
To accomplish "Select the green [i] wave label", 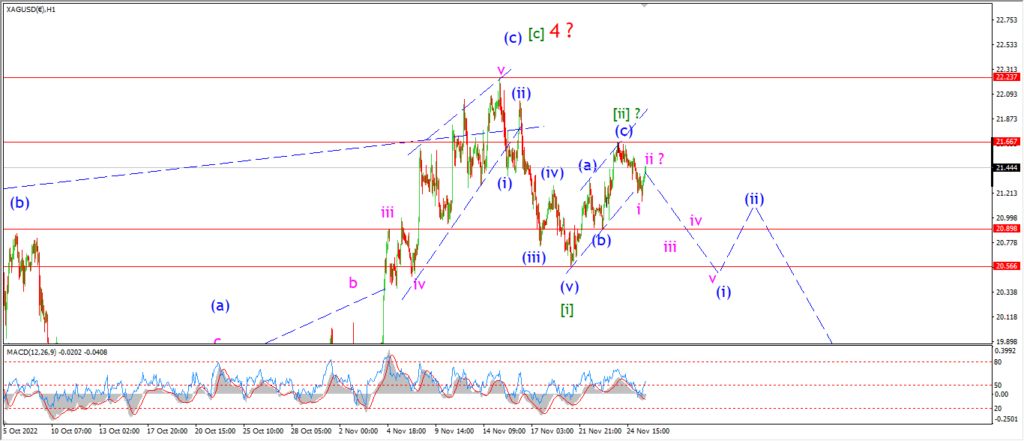I will point(568,309).
